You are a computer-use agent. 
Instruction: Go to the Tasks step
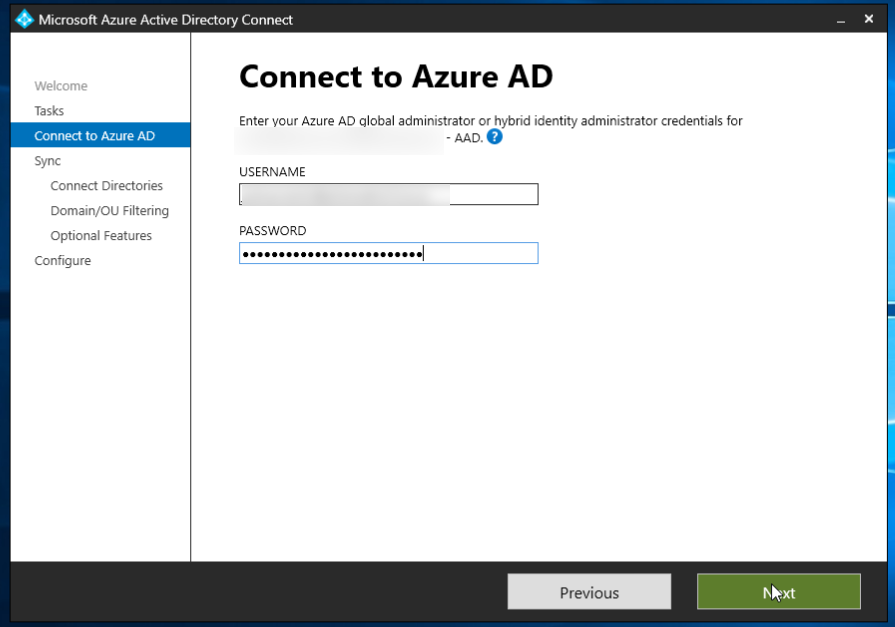point(49,111)
